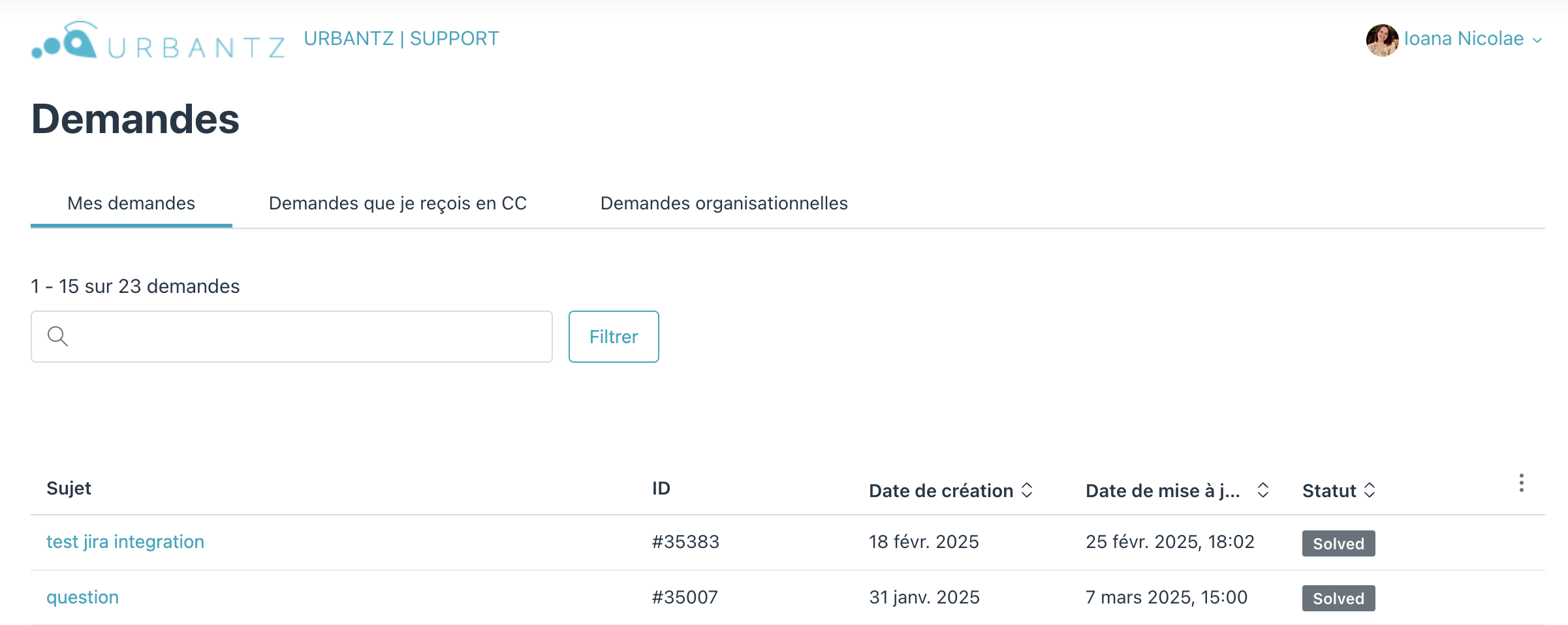Switch to the Mes demandes tab
Screen dimensions: 1568x625
[x=131, y=204]
